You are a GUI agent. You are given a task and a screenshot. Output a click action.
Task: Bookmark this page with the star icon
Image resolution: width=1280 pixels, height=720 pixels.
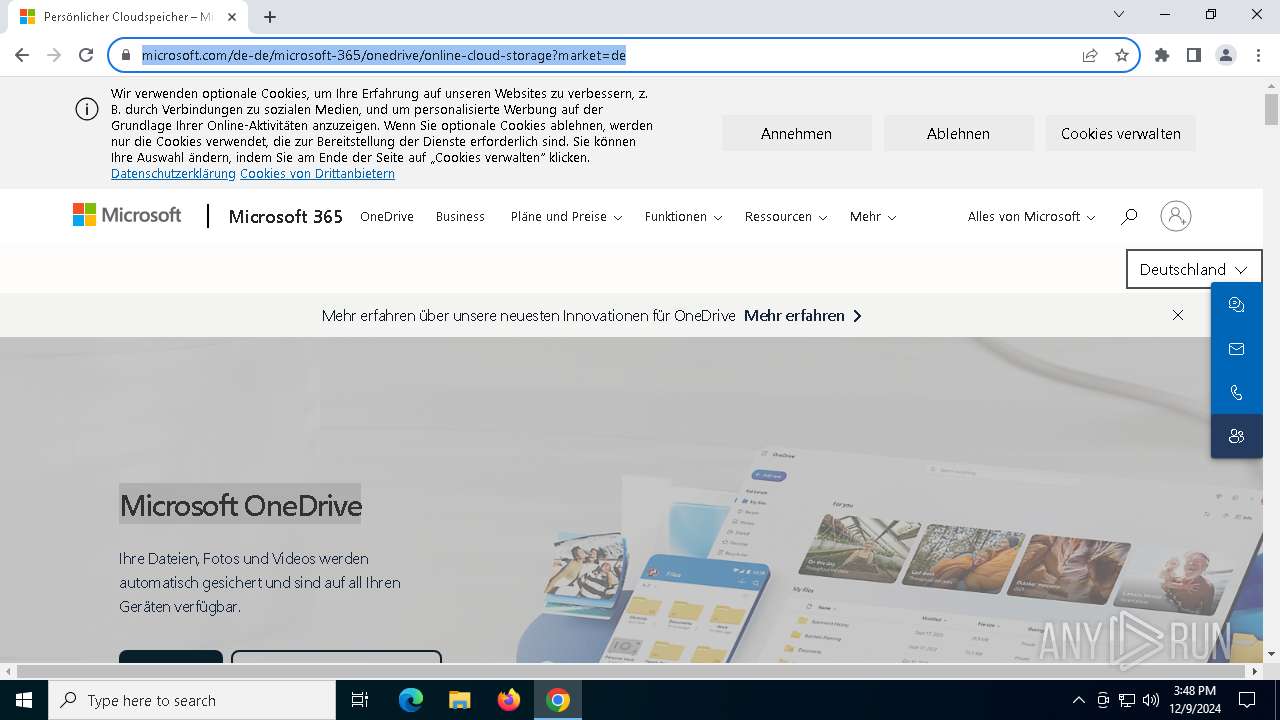click(x=1122, y=55)
